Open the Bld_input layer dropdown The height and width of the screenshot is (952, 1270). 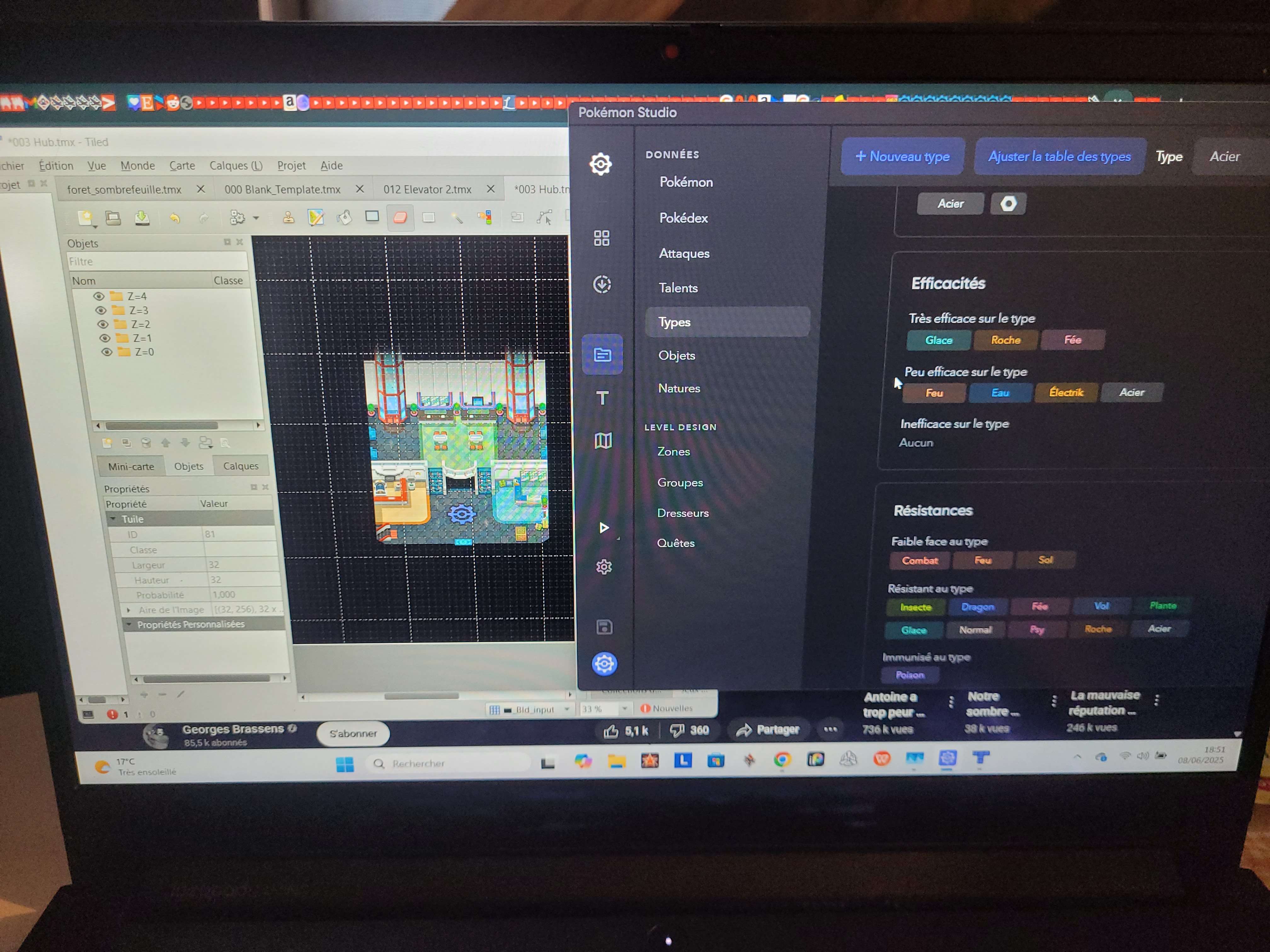click(530, 709)
